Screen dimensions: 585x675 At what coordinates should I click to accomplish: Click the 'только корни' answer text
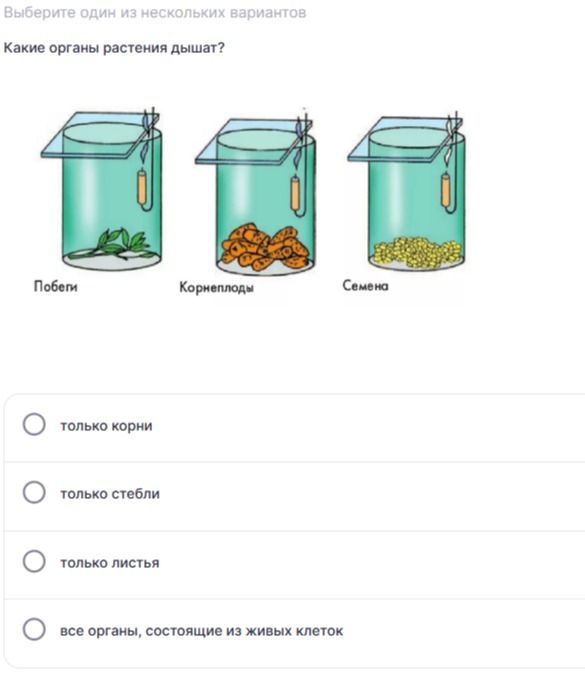pyautogui.click(x=106, y=426)
